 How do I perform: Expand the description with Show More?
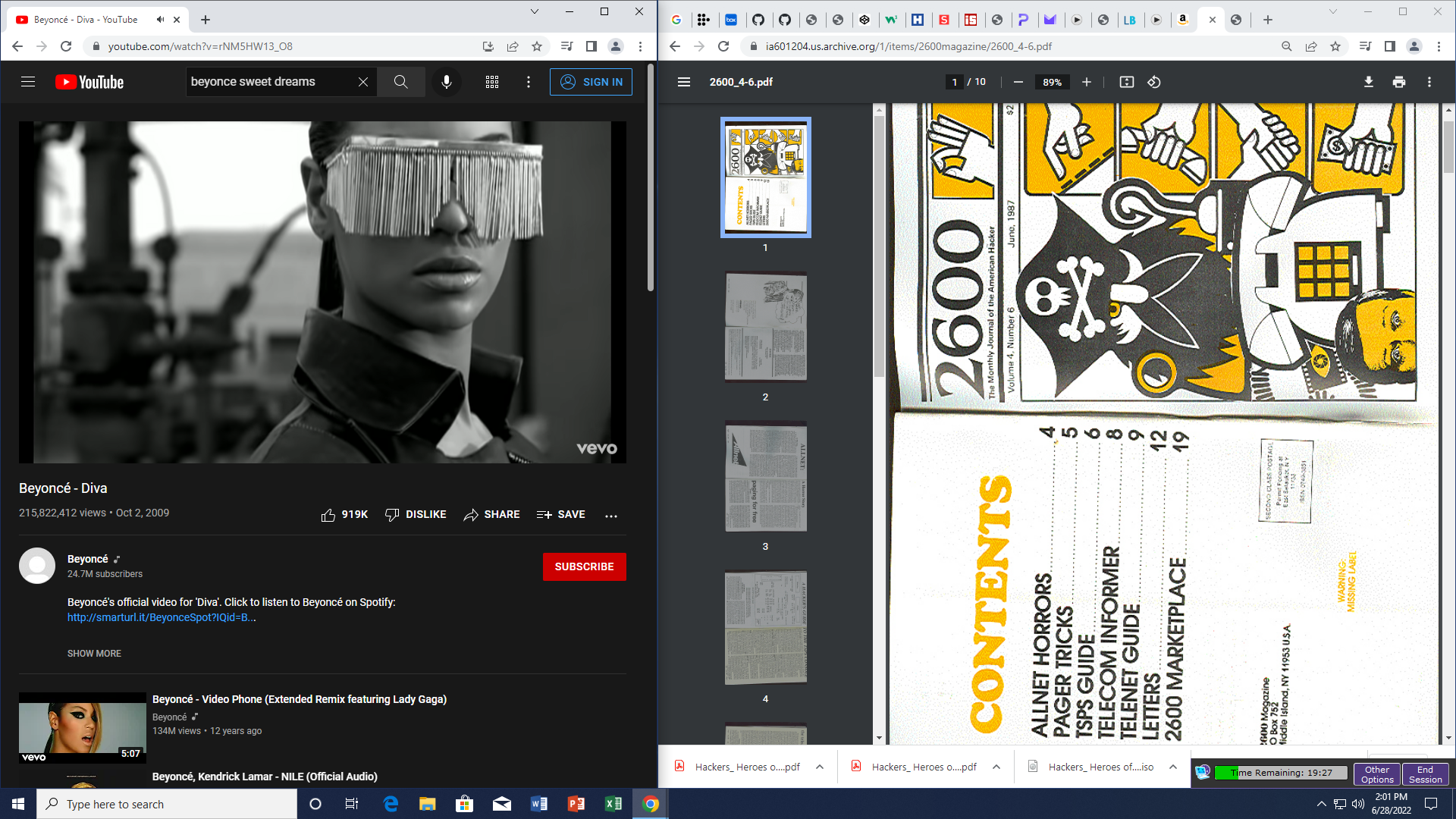click(94, 653)
